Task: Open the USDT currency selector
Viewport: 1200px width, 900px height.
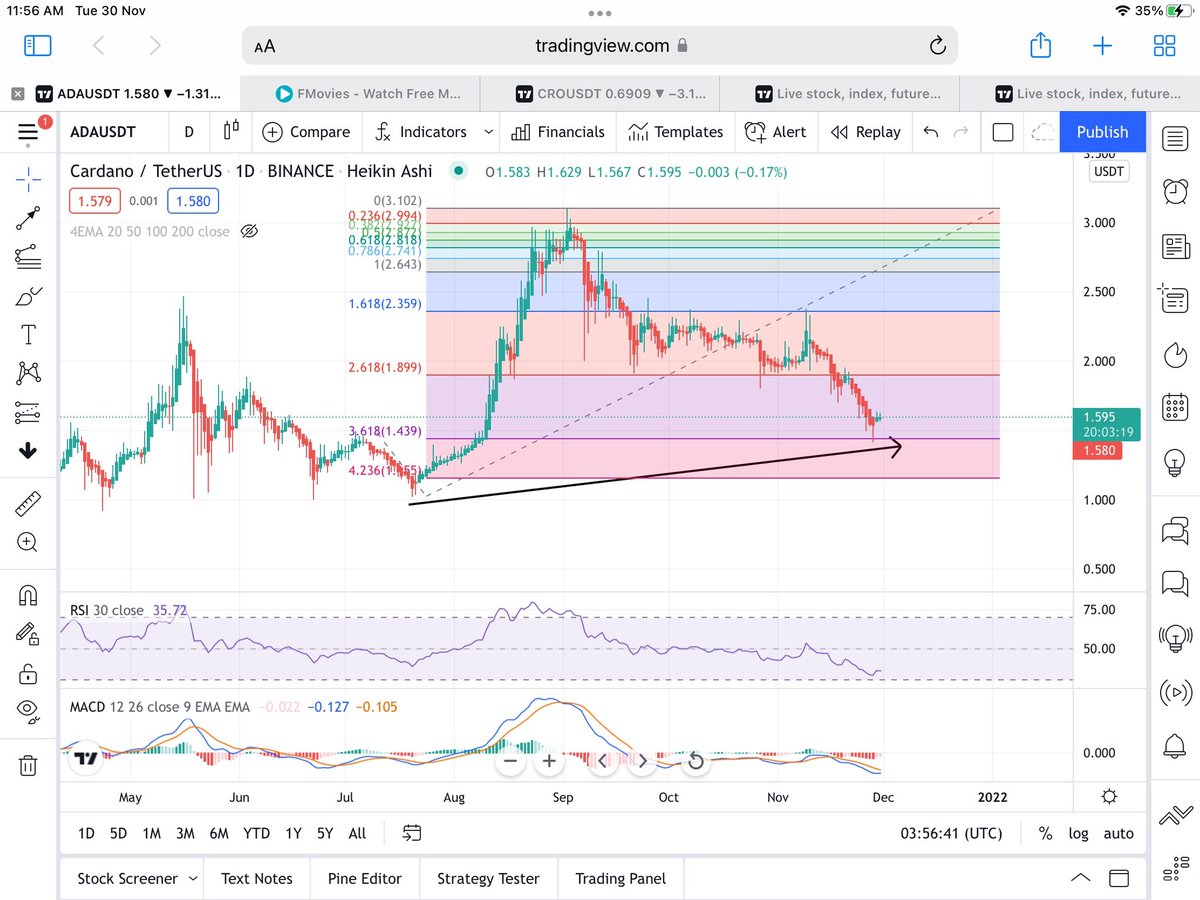Action: click(x=1108, y=171)
